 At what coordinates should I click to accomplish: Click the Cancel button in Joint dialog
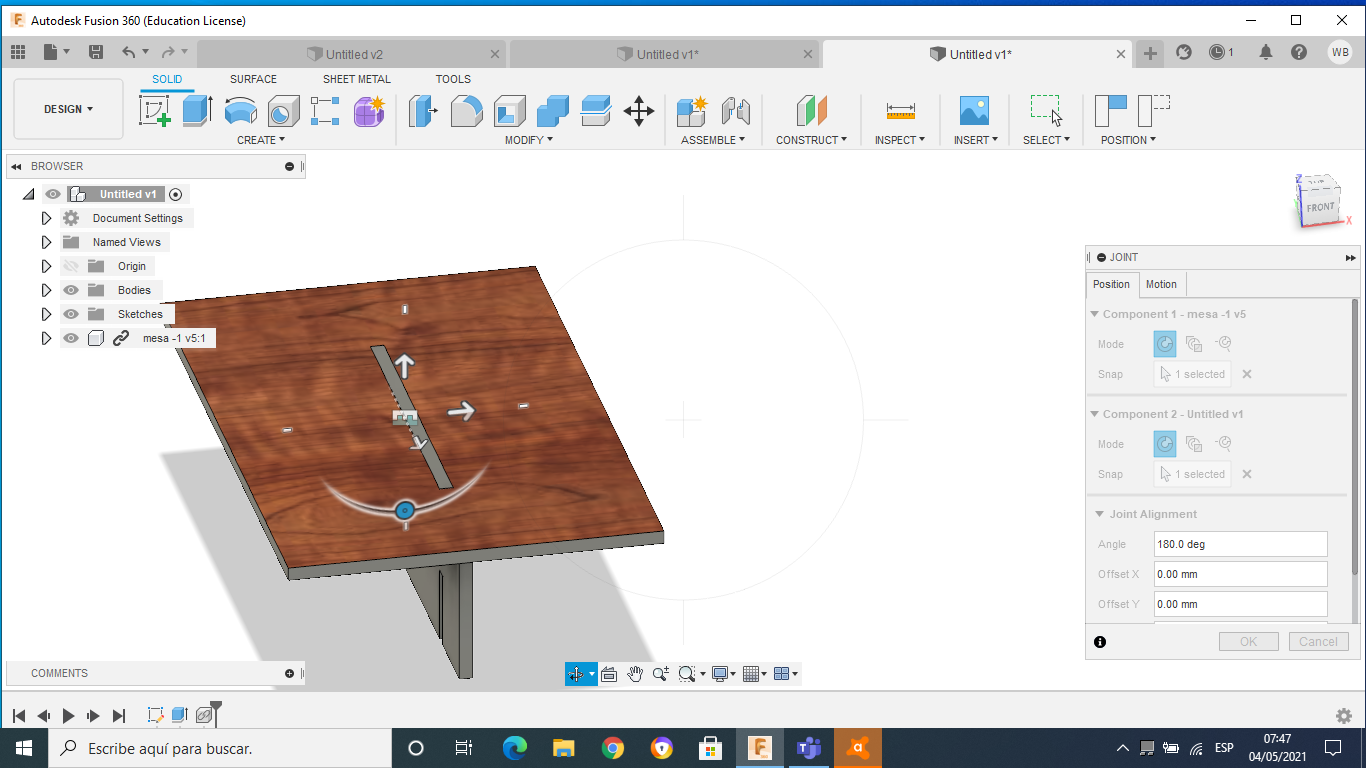(1318, 642)
